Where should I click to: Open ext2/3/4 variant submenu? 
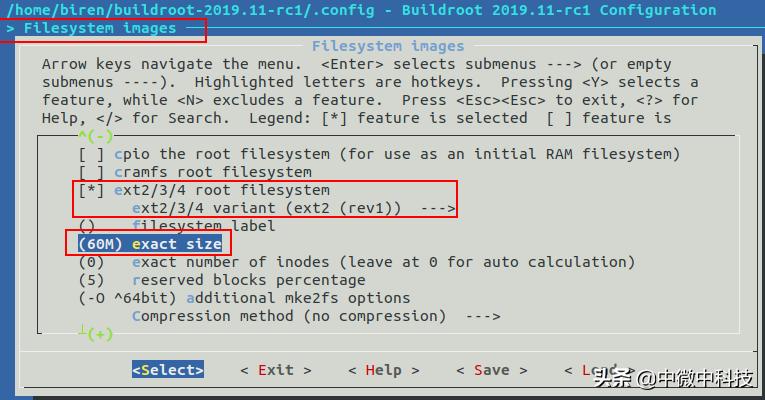point(293,208)
